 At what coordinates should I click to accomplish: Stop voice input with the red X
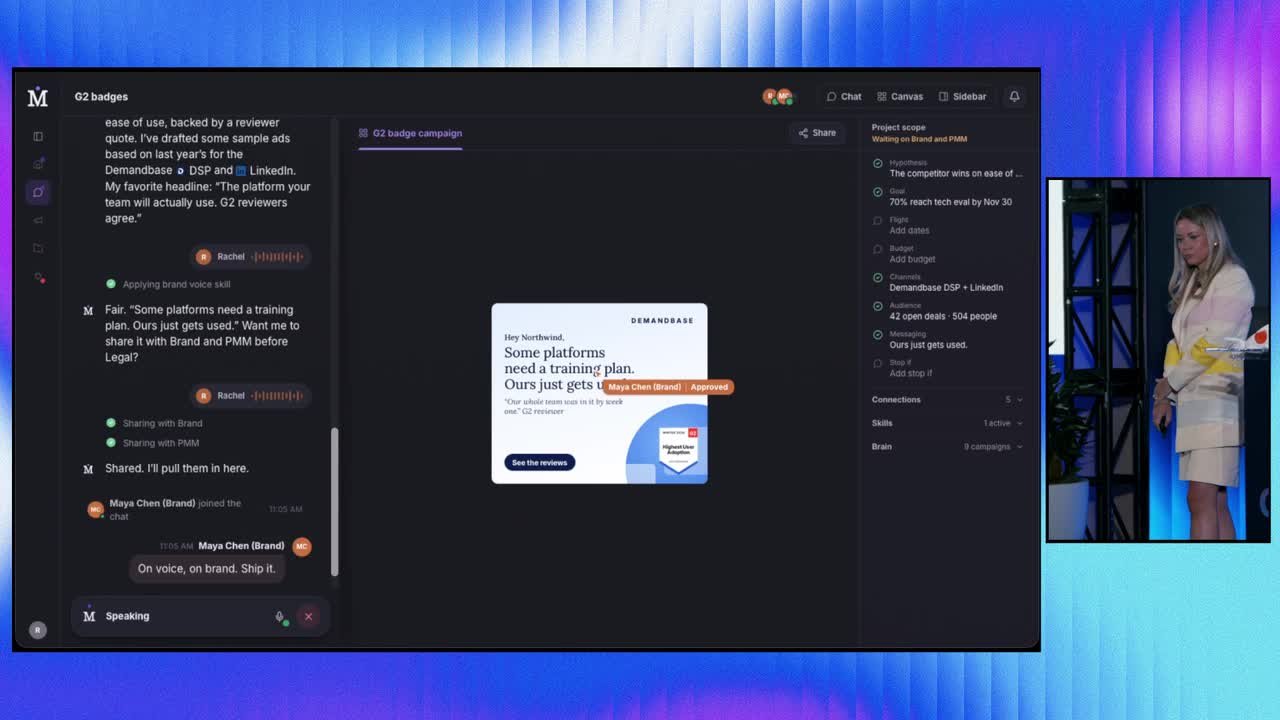[308, 617]
